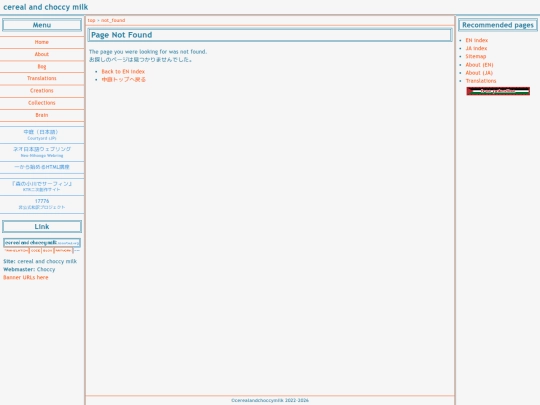Click text 'The page you were looking for was not found.'
Screen dimensions: 540x405
click(148, 52)
